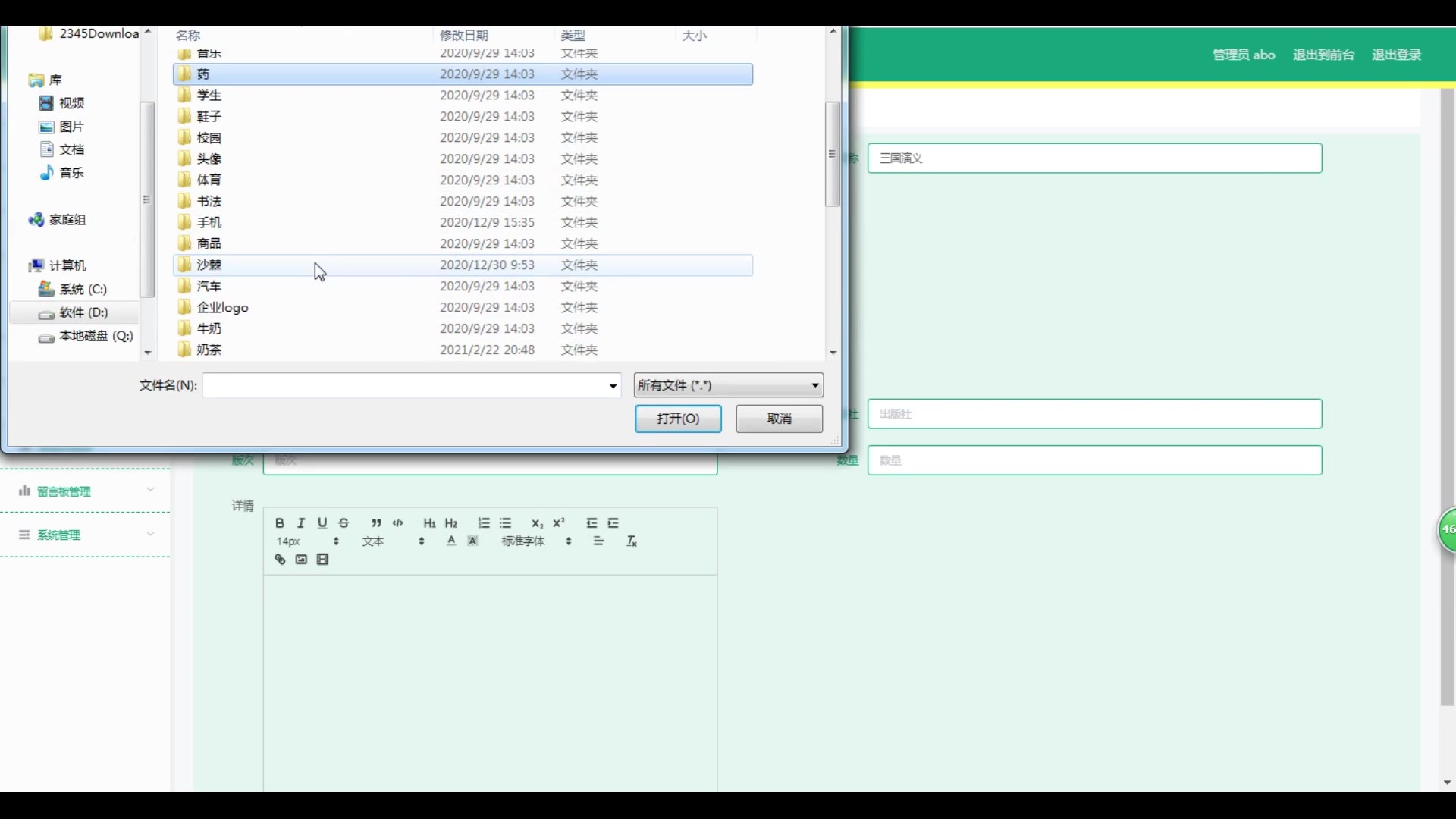The image size is (1456, 819).
Task: Clear text formatting with the Tx icon
Action: point(632,541)
